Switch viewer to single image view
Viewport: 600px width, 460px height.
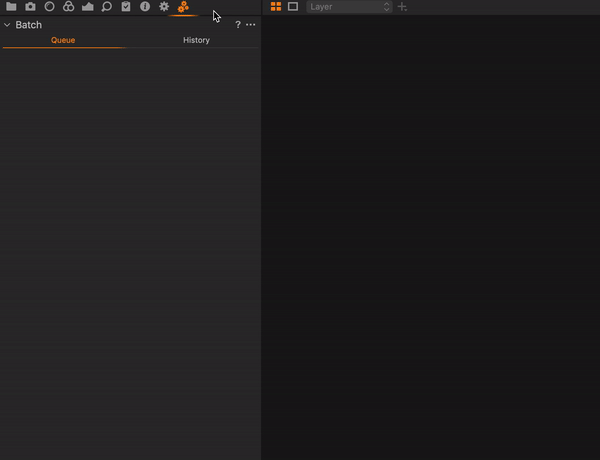pos(293,7)
